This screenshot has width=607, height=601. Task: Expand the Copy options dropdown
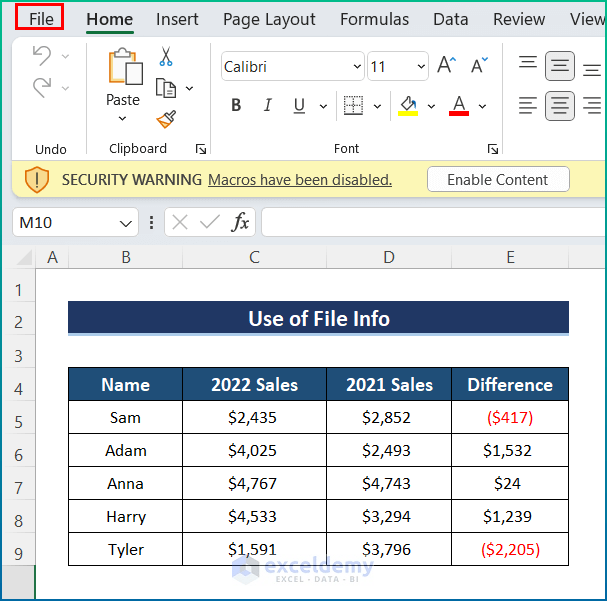coord(189,88)
